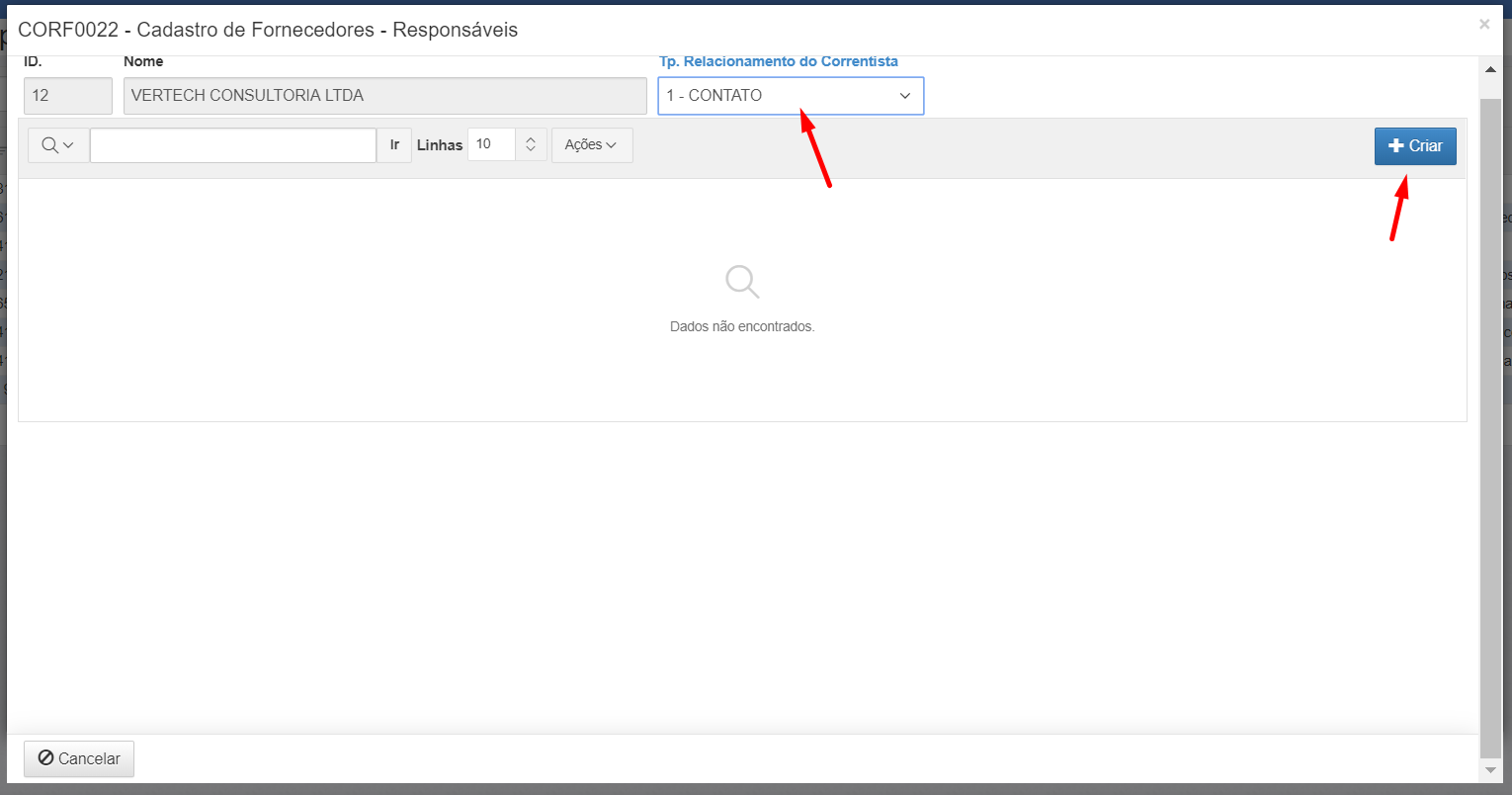Click the scrollbar up arrow
Image resolution: width=1512 pixels, height=795 pixels.
[1491, 69]
